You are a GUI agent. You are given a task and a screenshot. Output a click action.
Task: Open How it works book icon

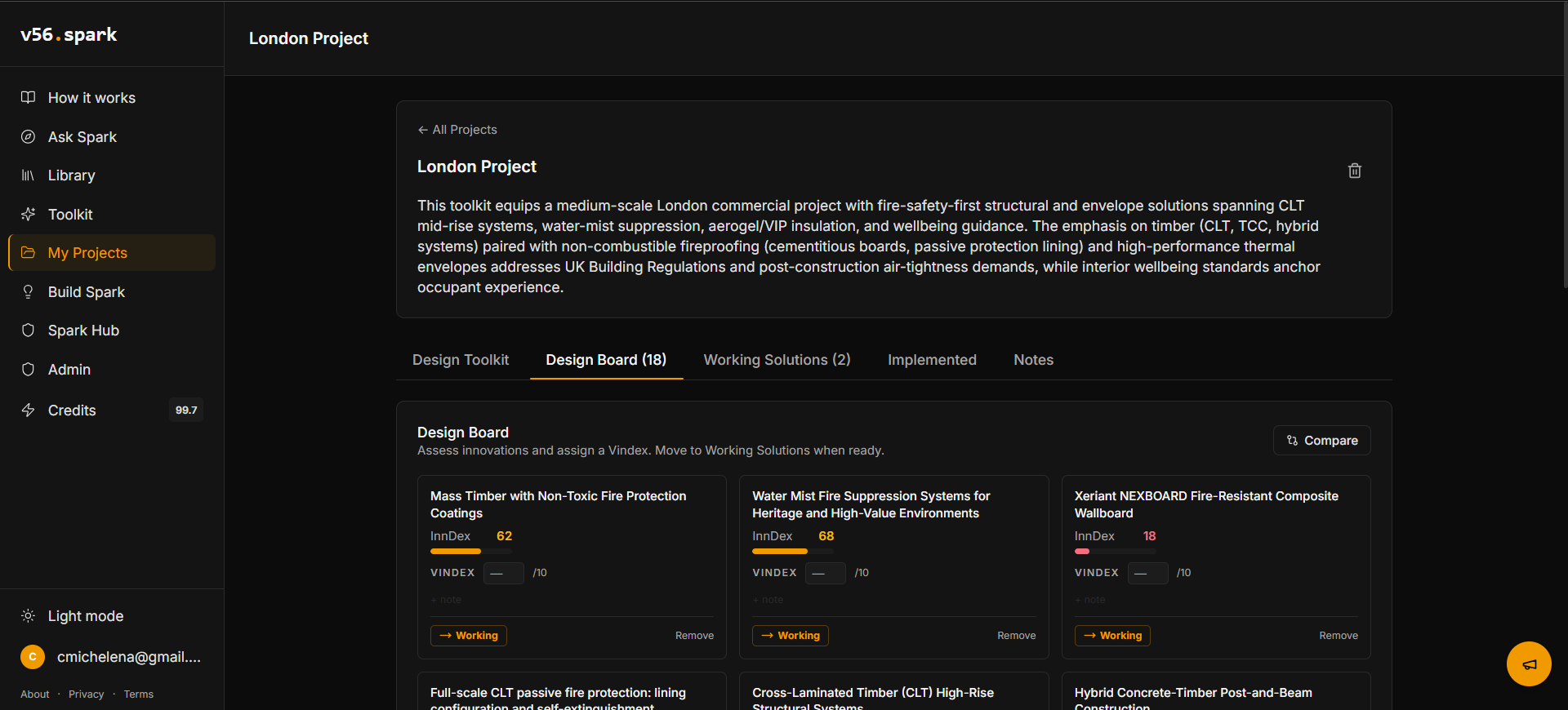[28, 97]
